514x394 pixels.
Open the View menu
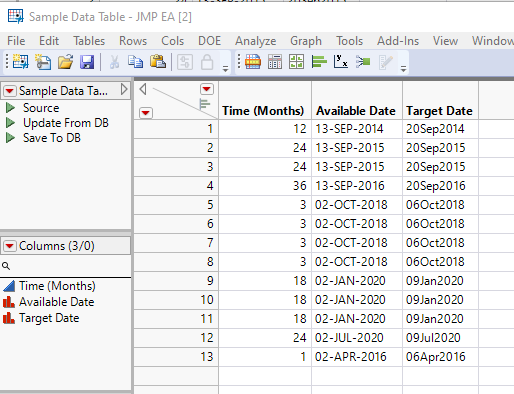[x=445, y=41]
